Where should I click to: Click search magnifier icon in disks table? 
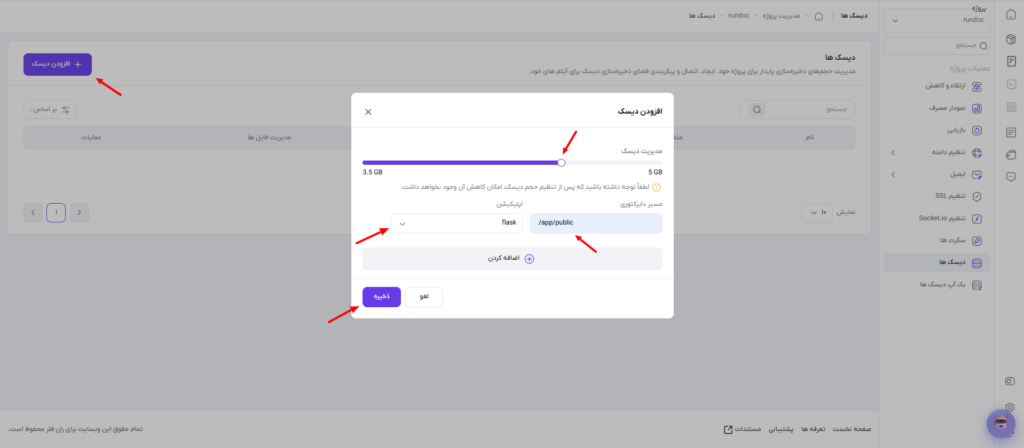tap(757, 110)
